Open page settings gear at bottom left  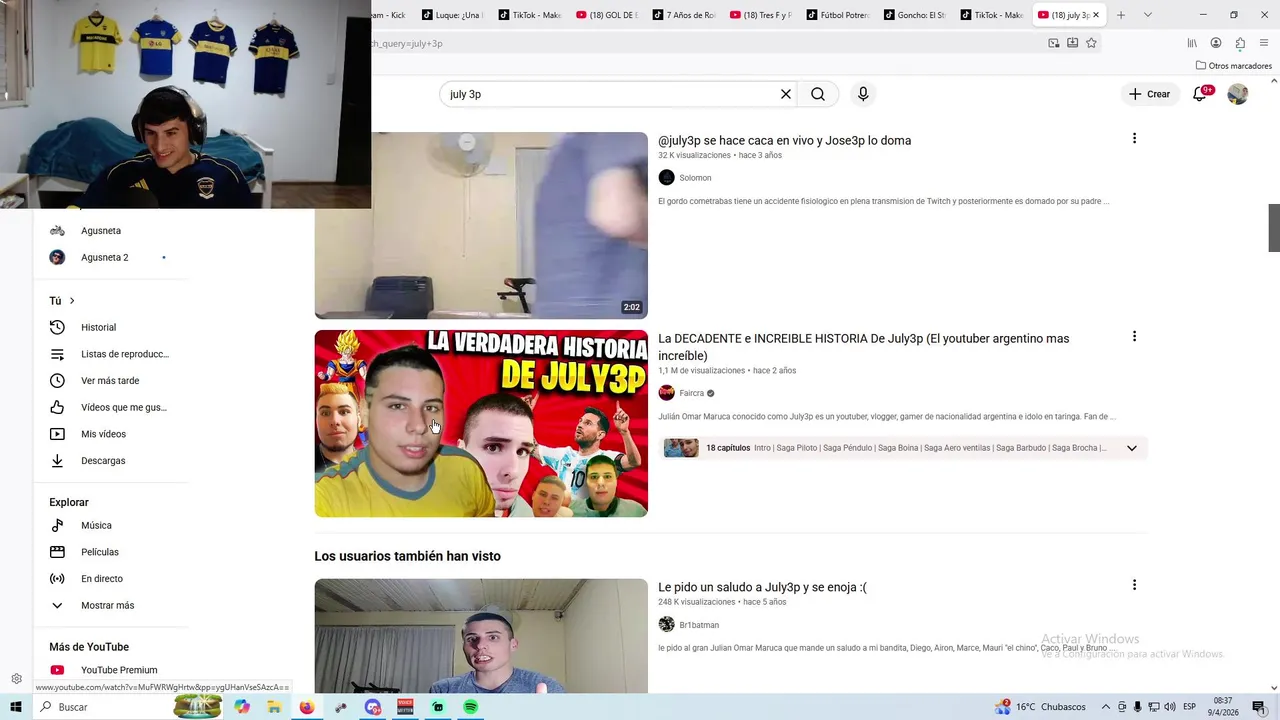click(x=16, y=679)
